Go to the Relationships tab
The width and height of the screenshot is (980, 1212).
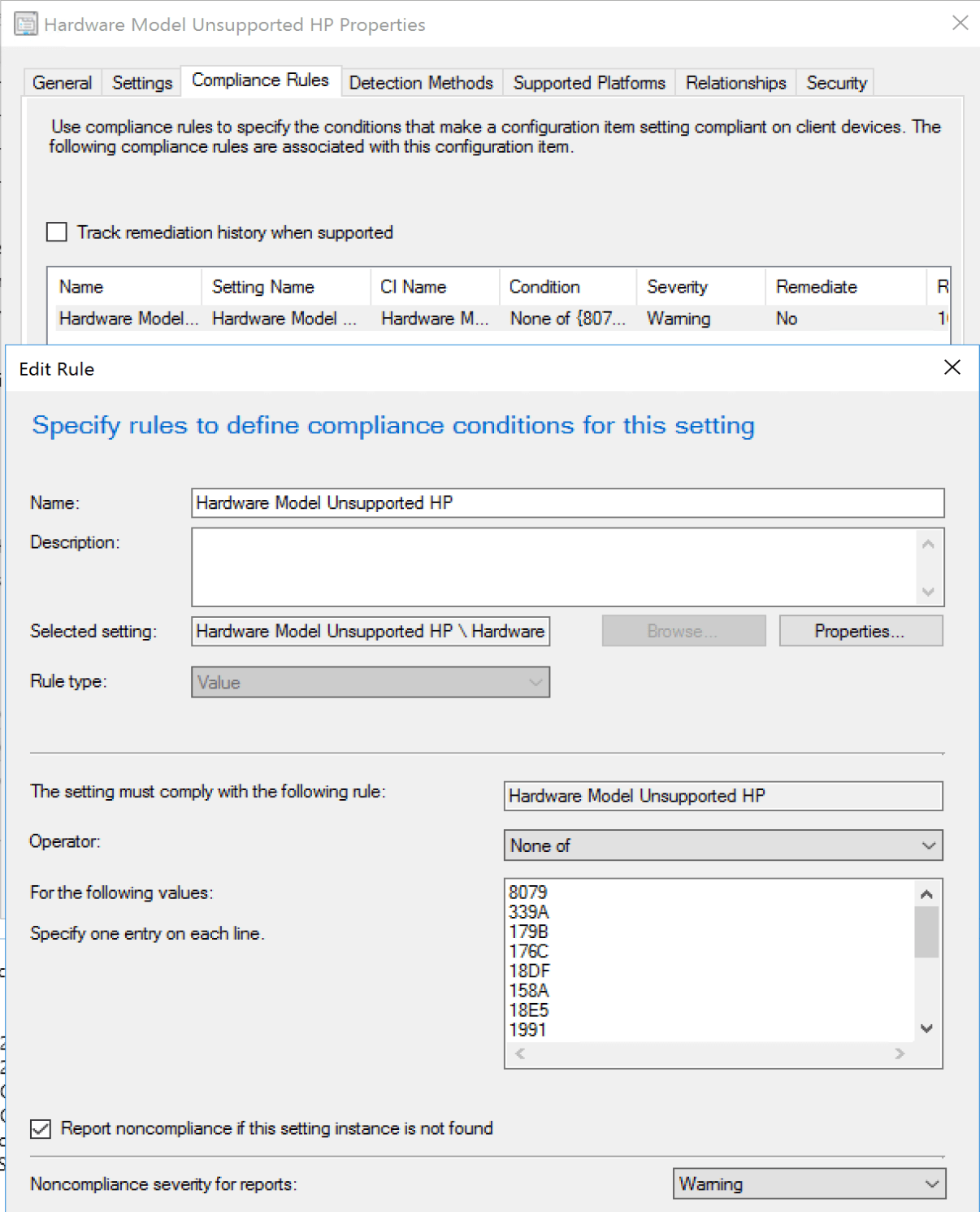[735, 83]
